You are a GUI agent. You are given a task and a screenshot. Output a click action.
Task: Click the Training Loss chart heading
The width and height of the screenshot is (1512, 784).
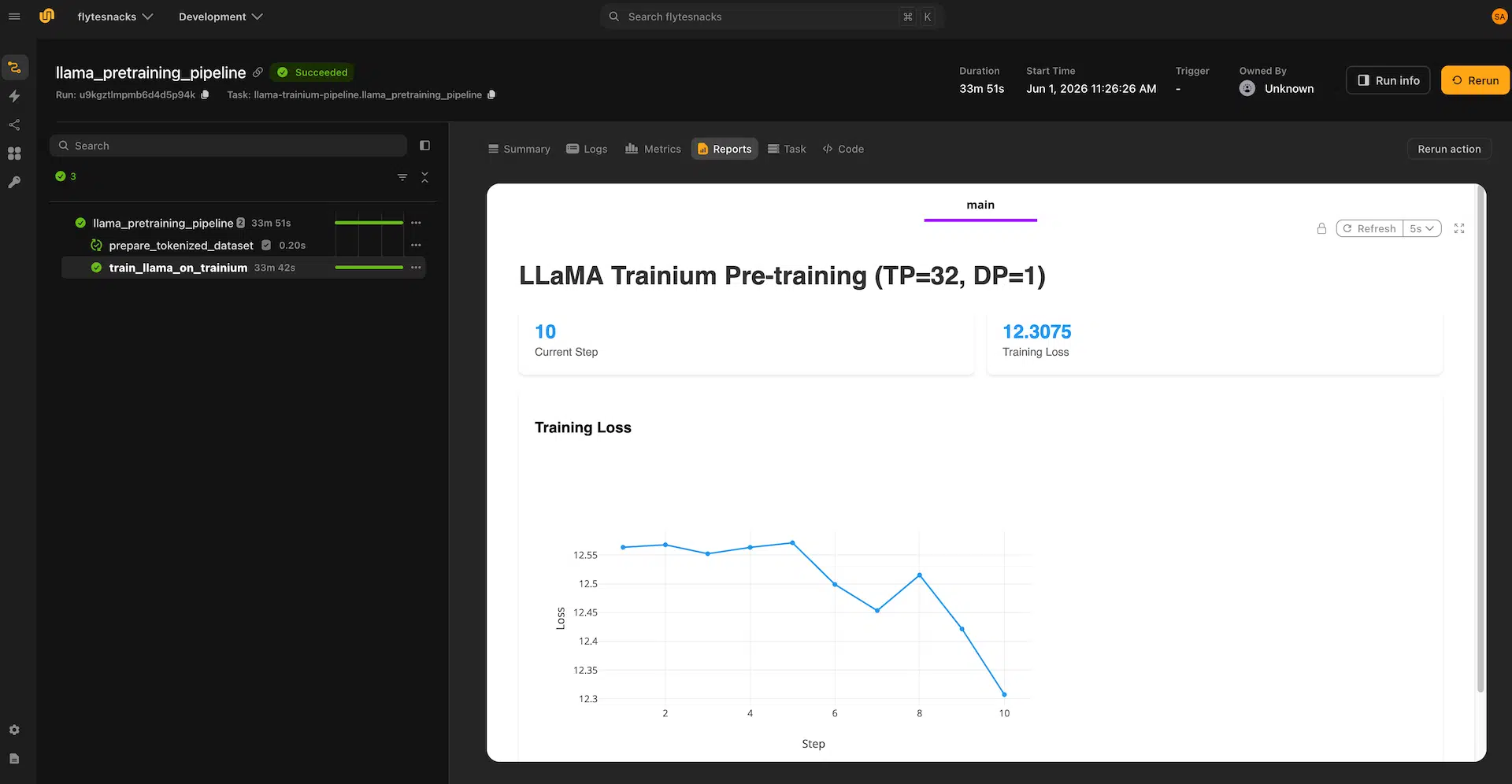[x=583, y=427]
